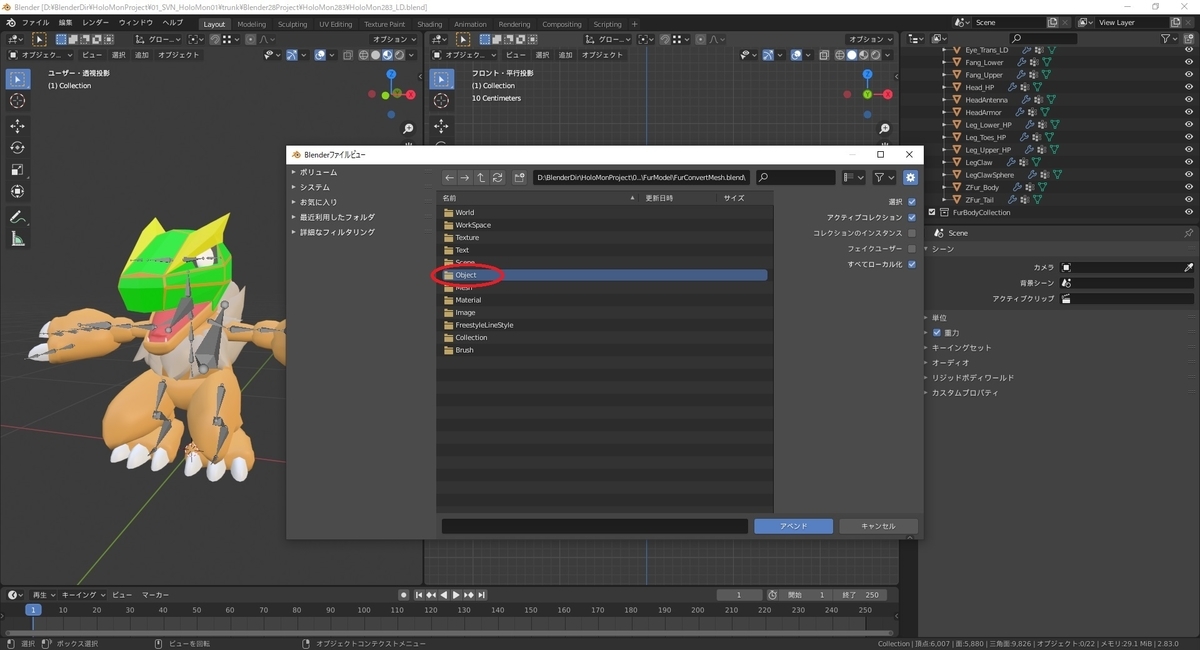The width and height of the screenshot is (1200, 650).
Task: Open outliner filter icon
Action: pyautogui.click(x=1169, y=39)
